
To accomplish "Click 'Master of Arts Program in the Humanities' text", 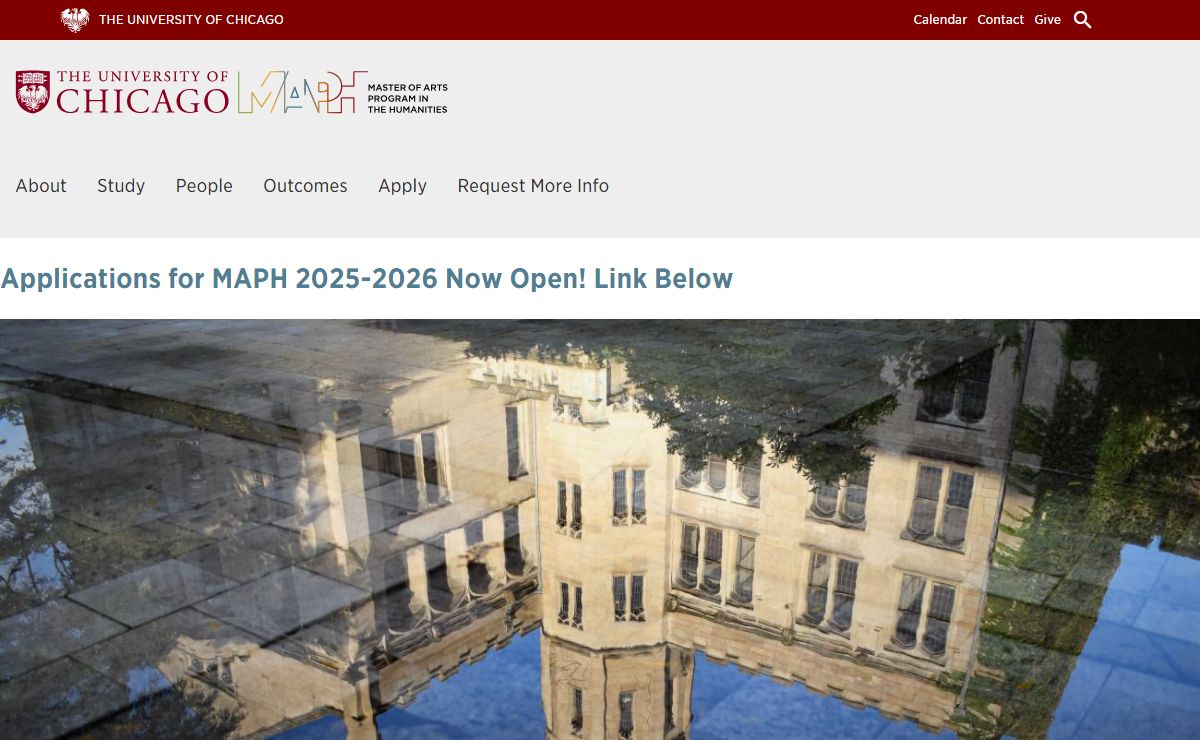I will pos(407,98).
